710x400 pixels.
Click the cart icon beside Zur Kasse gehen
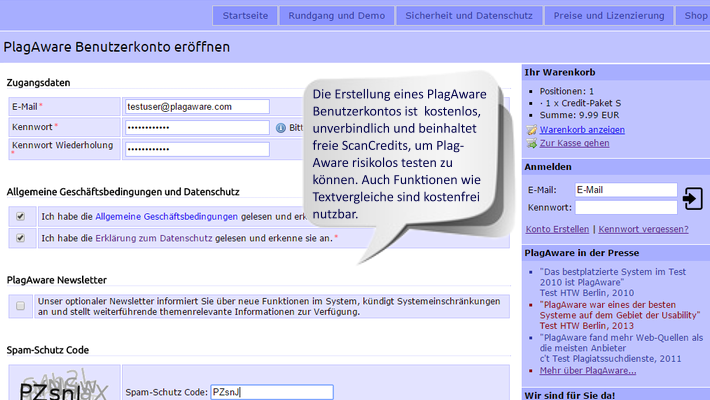point(532,144)
